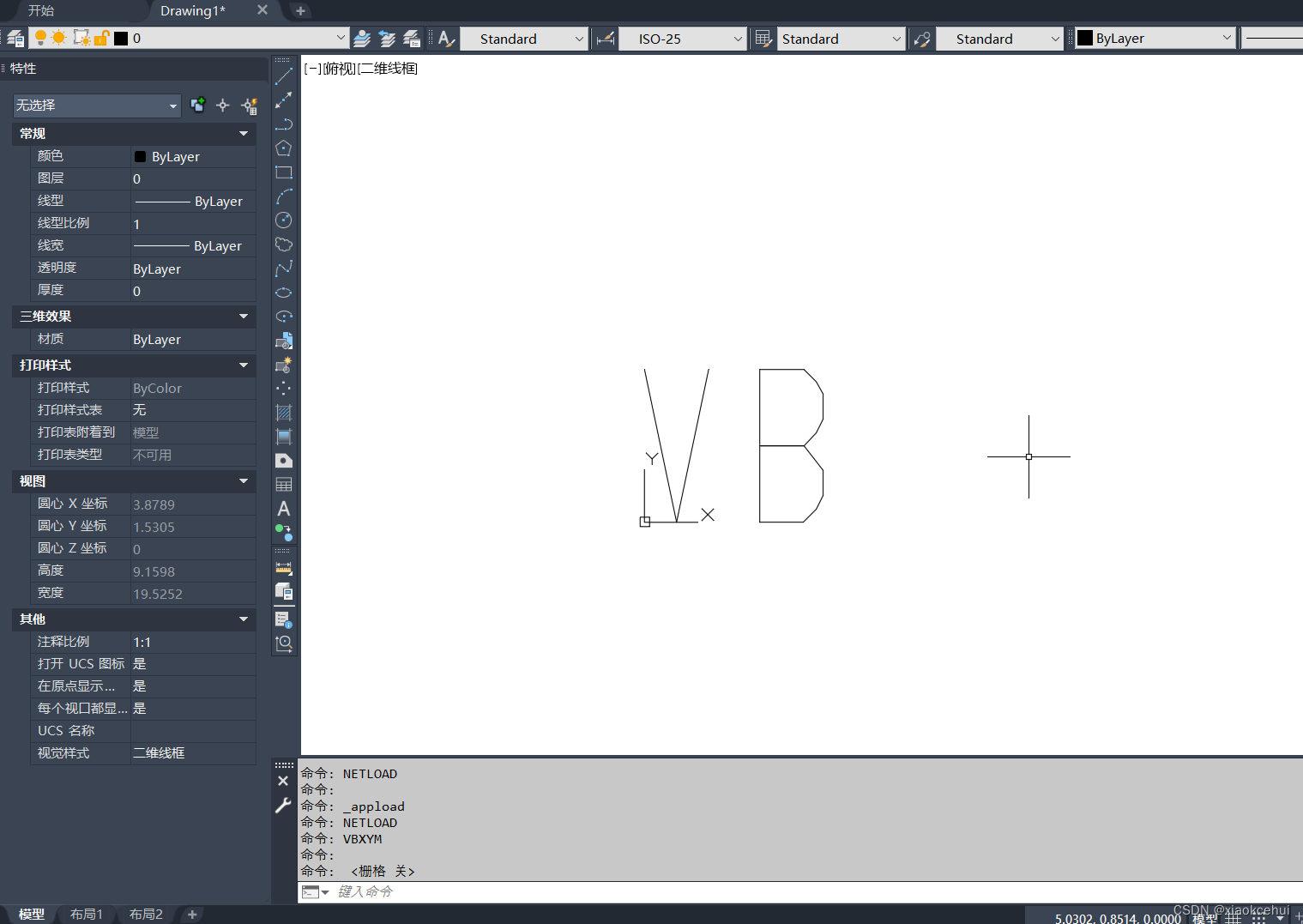
Task: Click the Table tool icon
Action: click(x=284, y=485)
